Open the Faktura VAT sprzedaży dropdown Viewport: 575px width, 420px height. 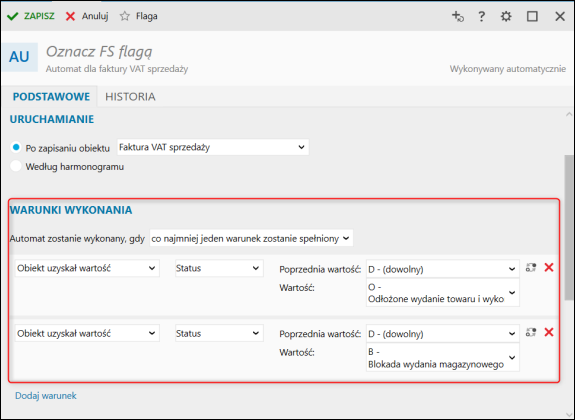tap(213, 147)
